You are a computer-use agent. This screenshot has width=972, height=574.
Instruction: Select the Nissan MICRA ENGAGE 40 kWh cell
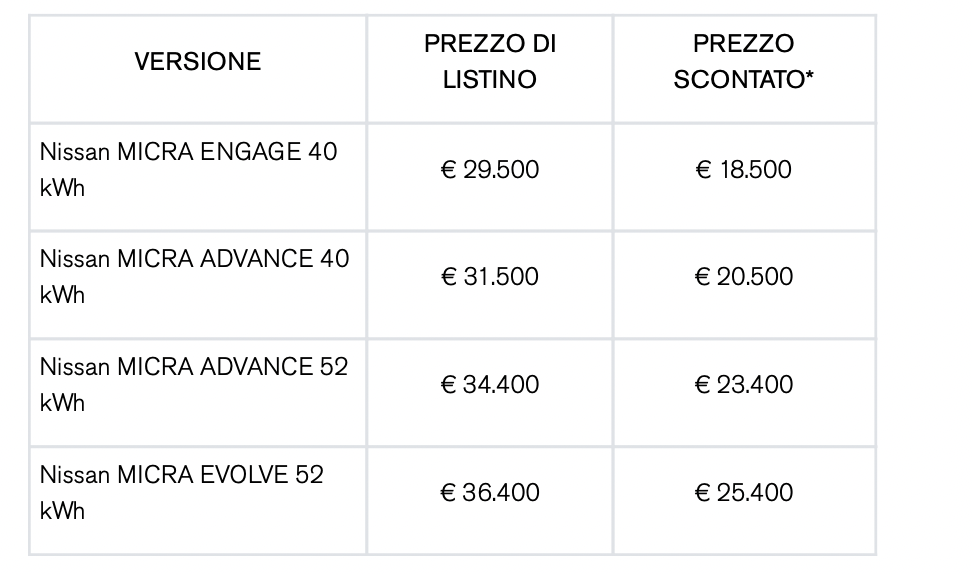(189, 169)
